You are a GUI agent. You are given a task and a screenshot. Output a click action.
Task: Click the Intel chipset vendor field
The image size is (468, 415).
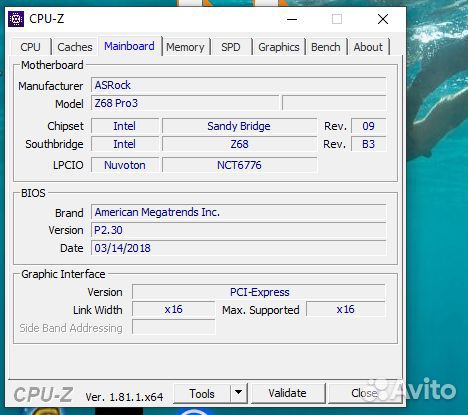click(125, 126)
